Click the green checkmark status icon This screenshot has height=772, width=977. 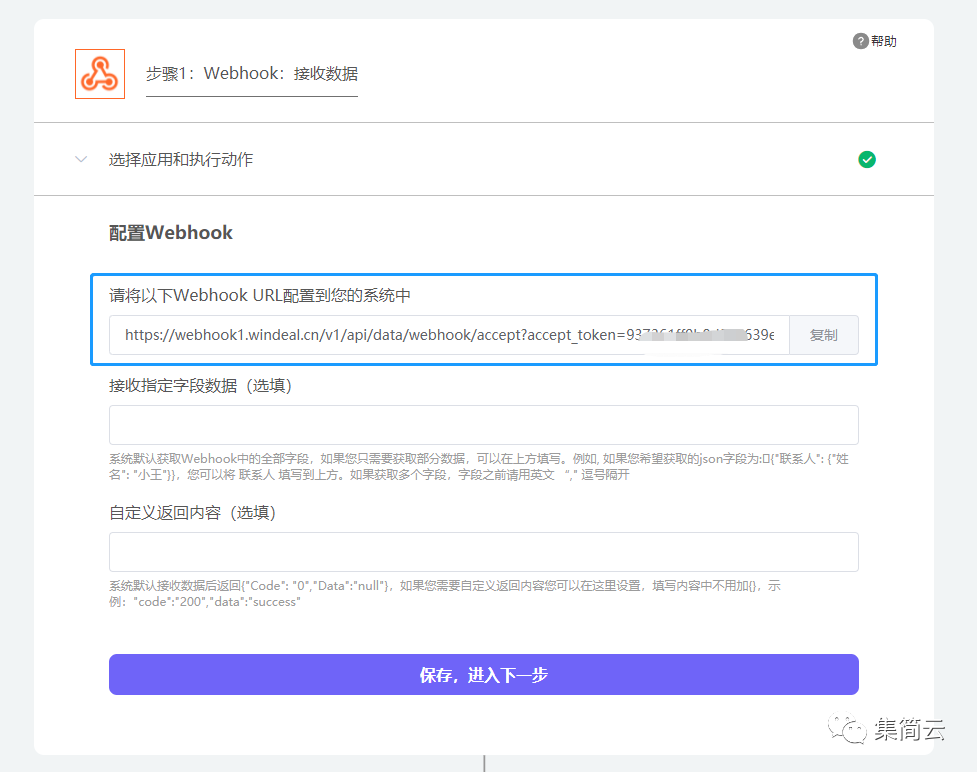pos(867,159)
